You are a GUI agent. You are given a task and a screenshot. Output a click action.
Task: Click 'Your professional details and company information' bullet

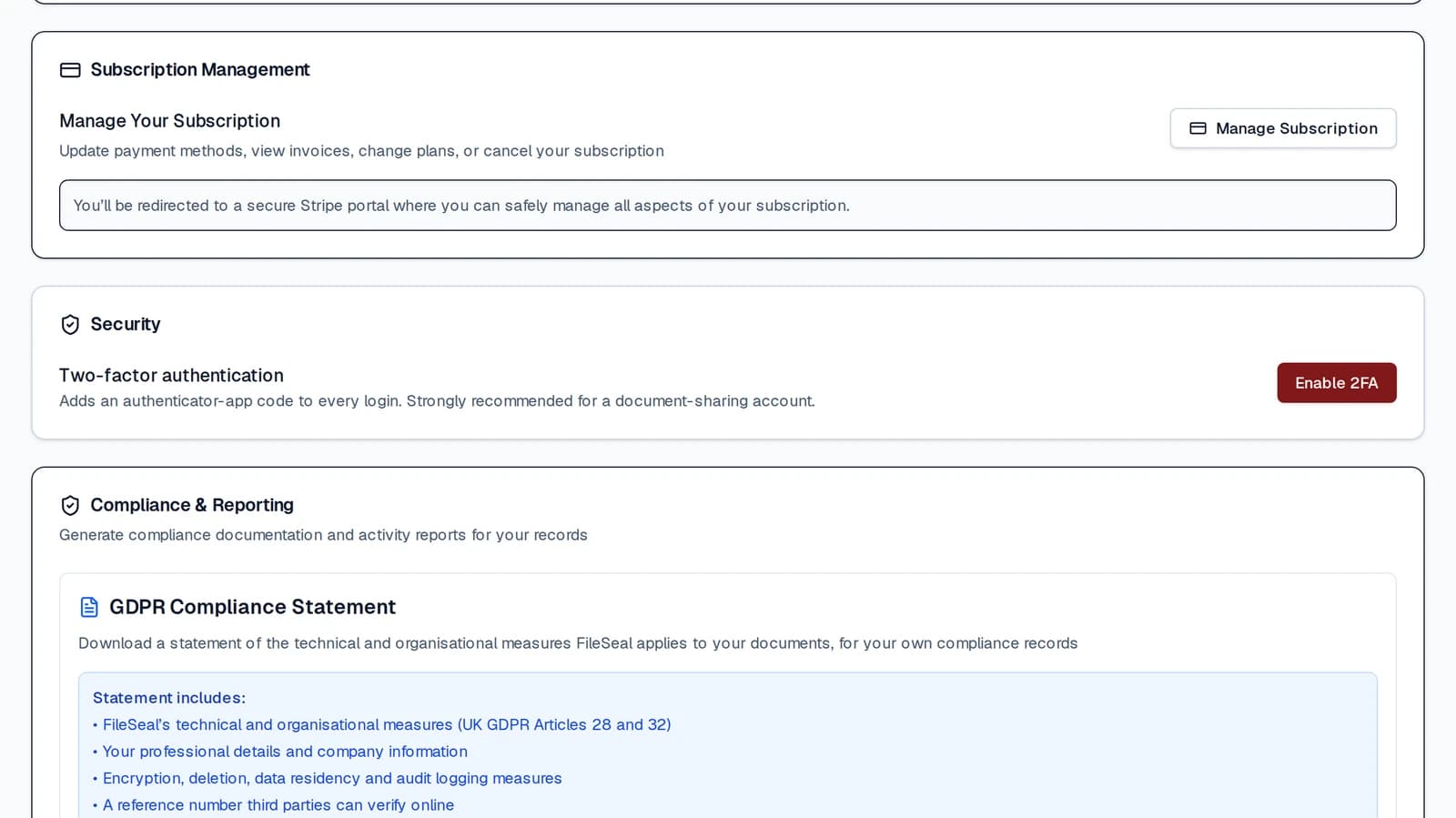(280, 752)
